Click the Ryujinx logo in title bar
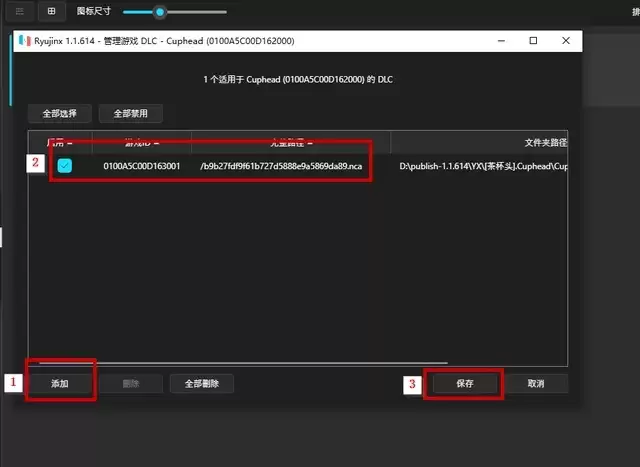Image resolution: width=640 pixels, height=467 pixels. pos(24,40)
